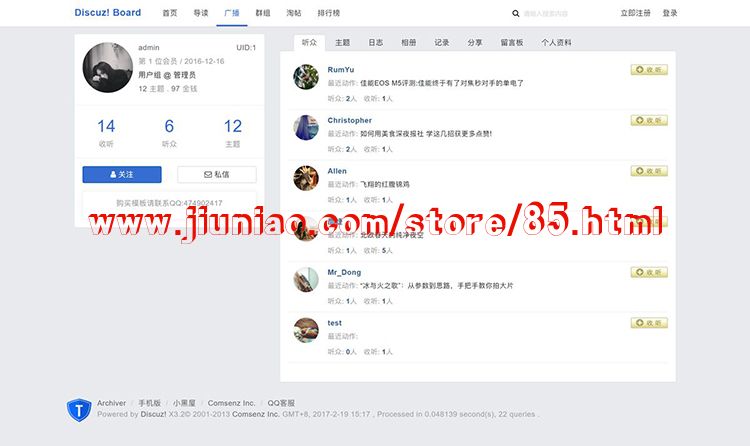Open Mr_Dong's post "冰与火之歌"

[437, 286]
